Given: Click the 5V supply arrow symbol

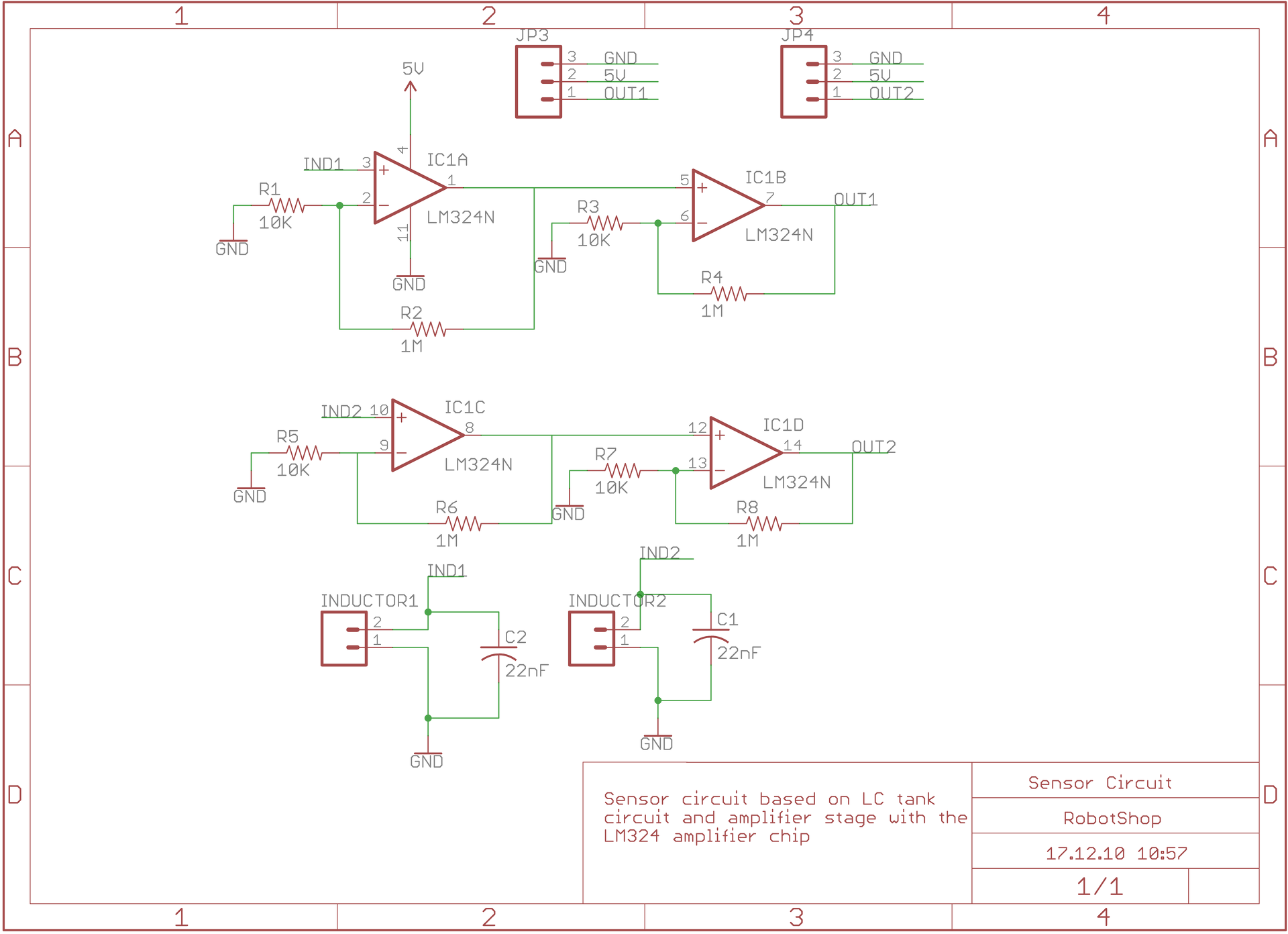Looking at the screenshot, I should [411, 85].
